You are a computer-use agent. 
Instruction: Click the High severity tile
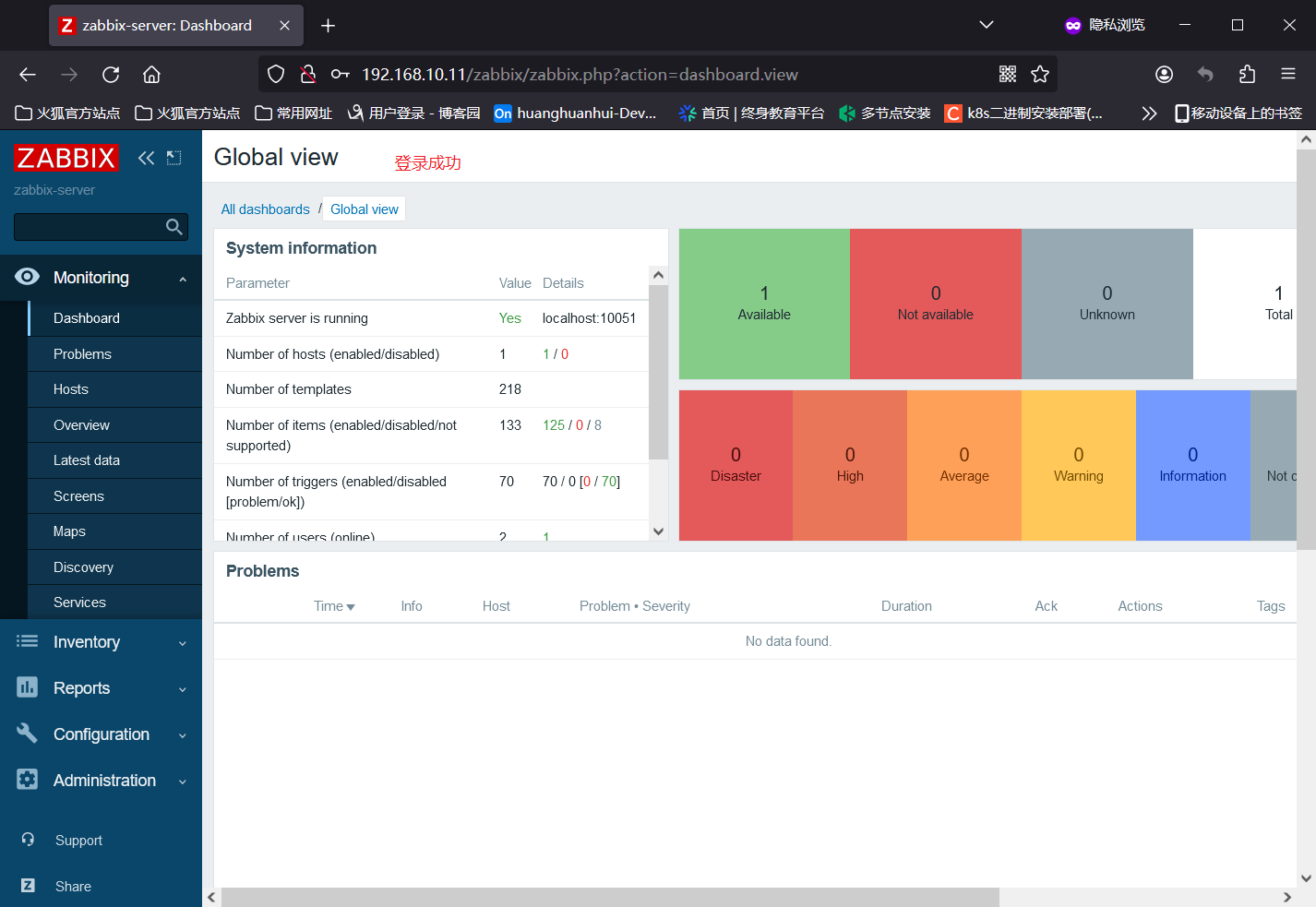pyautogui.click(x=850, y=465)
